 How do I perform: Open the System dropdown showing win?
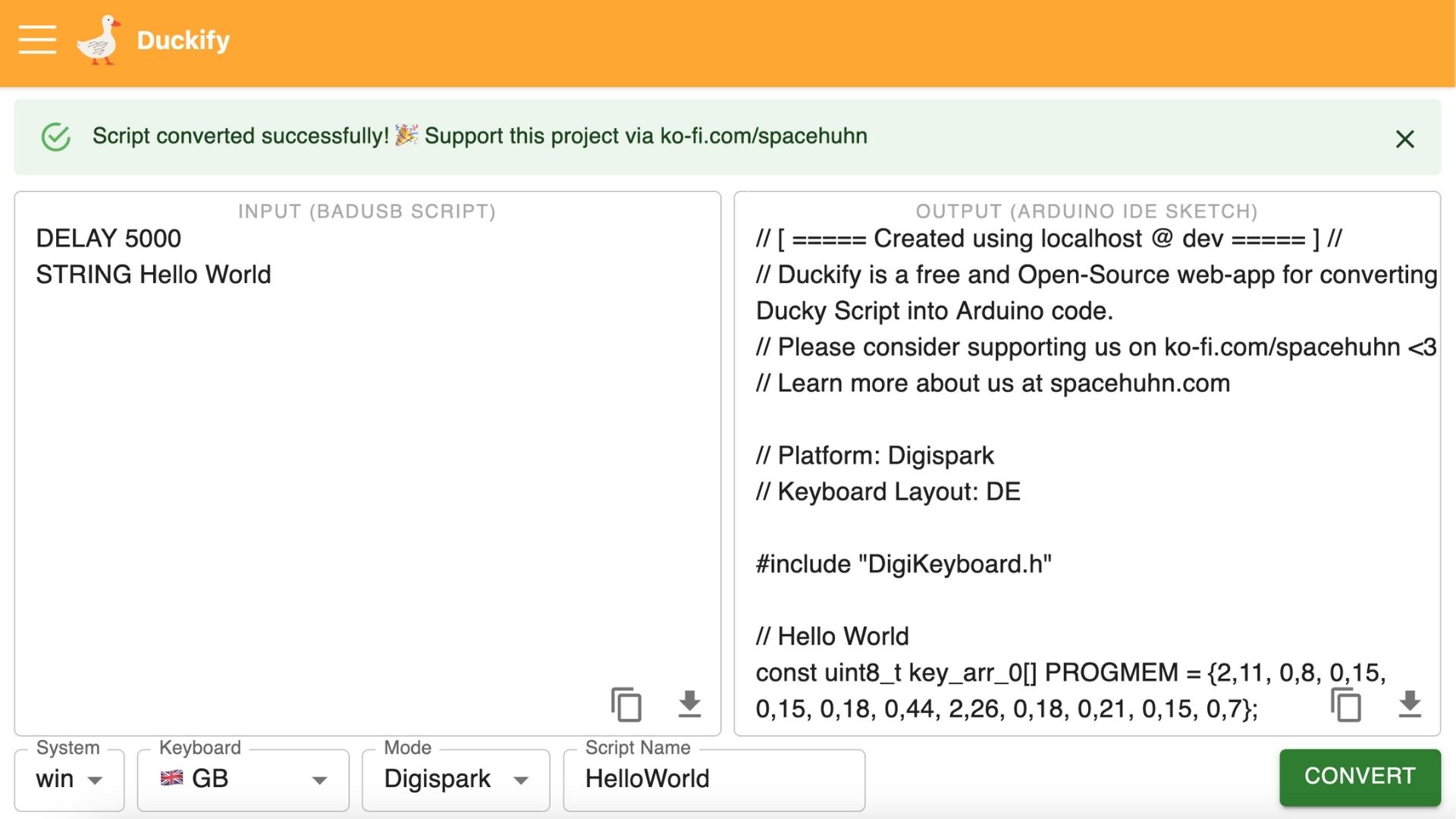coord(69,780)
